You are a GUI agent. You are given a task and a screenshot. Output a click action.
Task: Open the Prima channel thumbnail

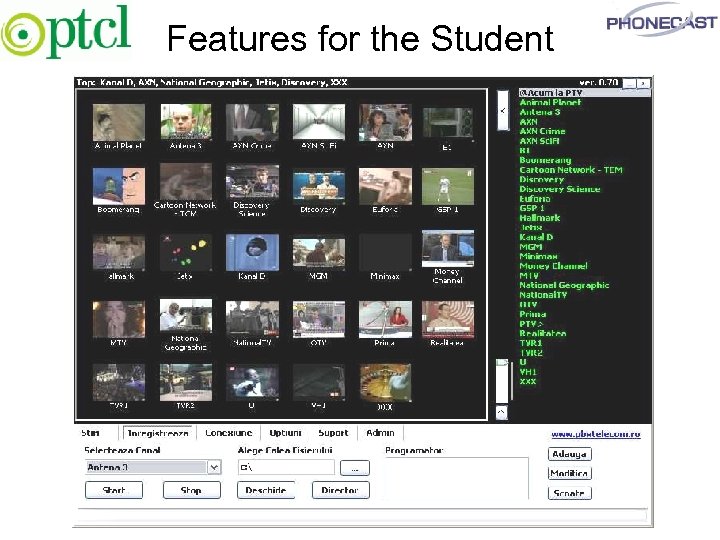(385, 319)
